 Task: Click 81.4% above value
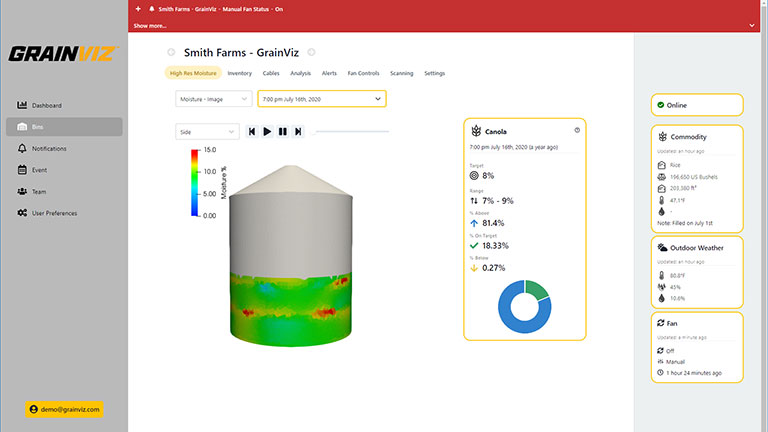pyautogui.click(x=493, y=223)
